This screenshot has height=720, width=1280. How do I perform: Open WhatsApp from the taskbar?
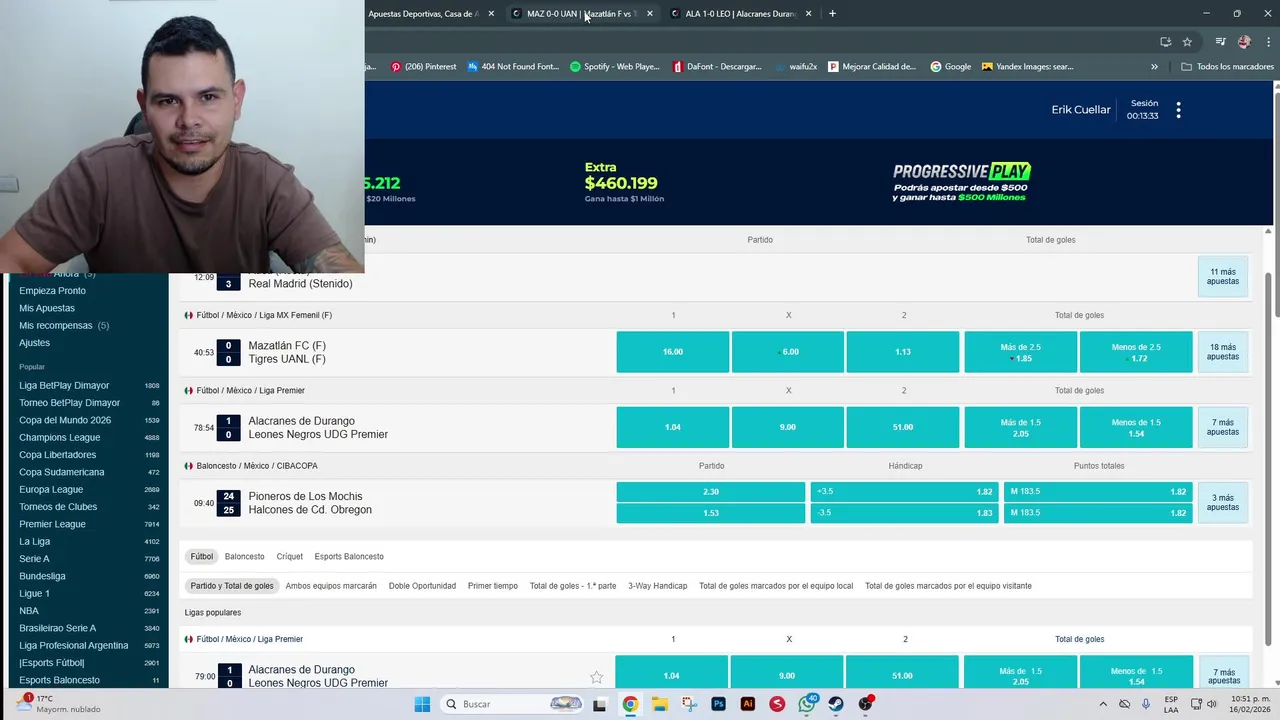tap(806, 704)
